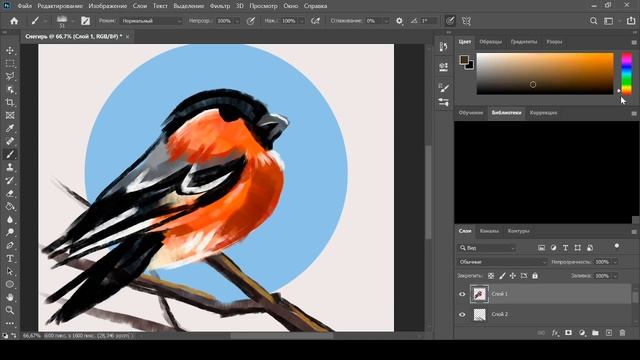
Task: Open layer blend mode dropdown Обычные
Action: pos(502,262)
